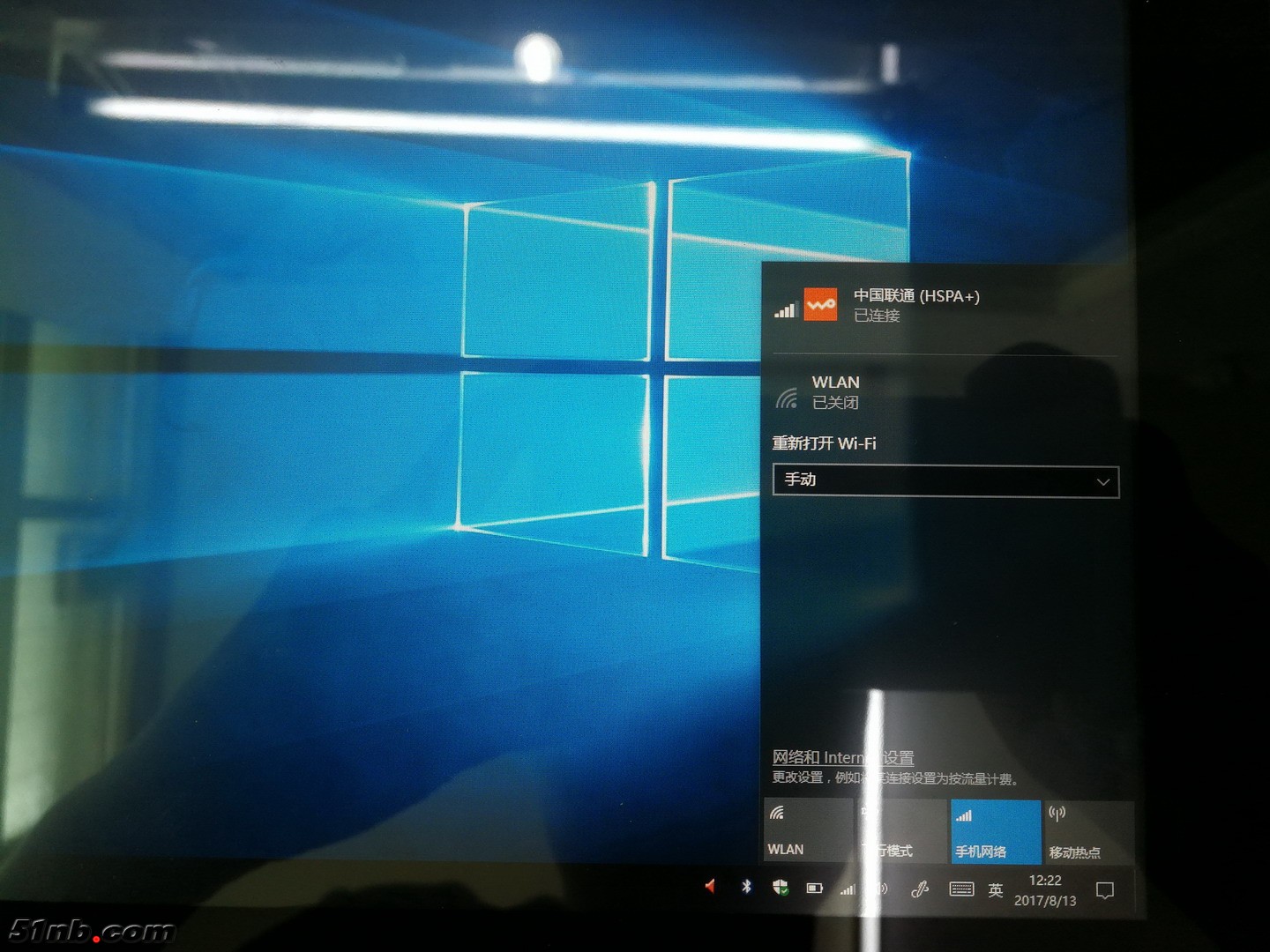Enable the 移动热点 mobile hotspot tile
This screenshot has width=1270, height=952.
pyautogui.click(x=1087, y=831)
